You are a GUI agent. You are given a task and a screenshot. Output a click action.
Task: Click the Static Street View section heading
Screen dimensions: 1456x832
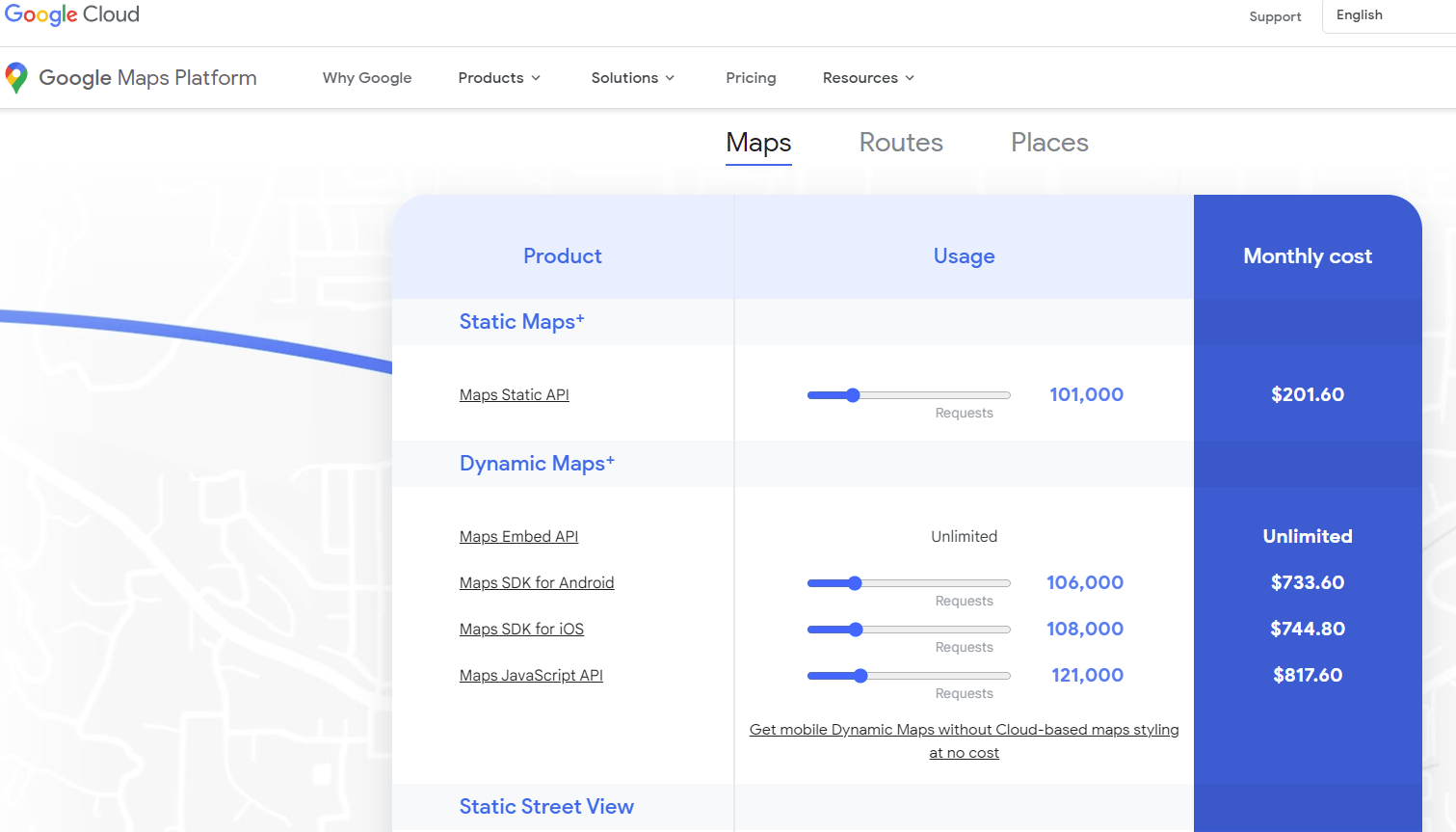[x=546, y=807]
